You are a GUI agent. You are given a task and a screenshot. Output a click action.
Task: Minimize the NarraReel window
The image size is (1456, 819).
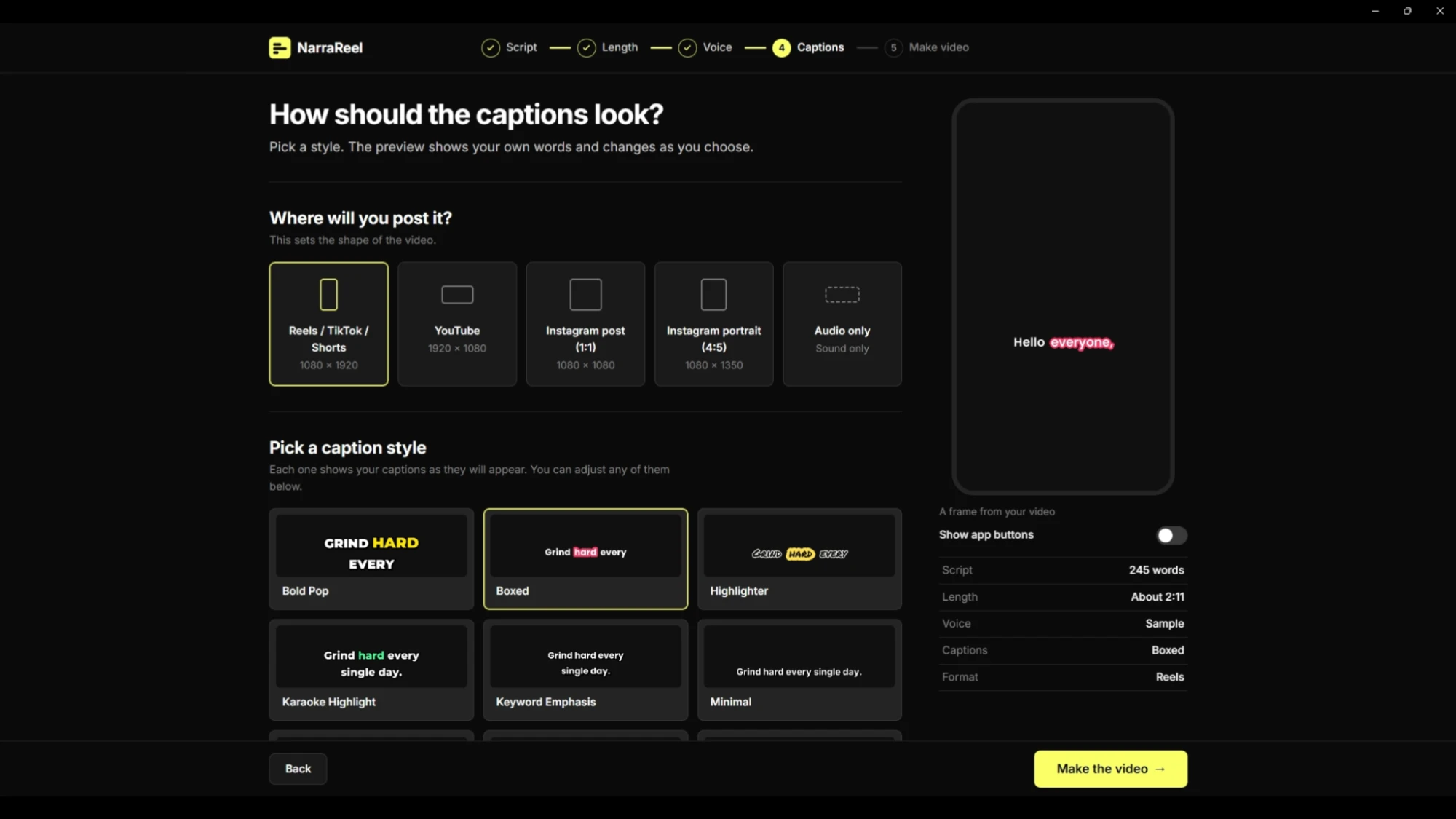1375,11
